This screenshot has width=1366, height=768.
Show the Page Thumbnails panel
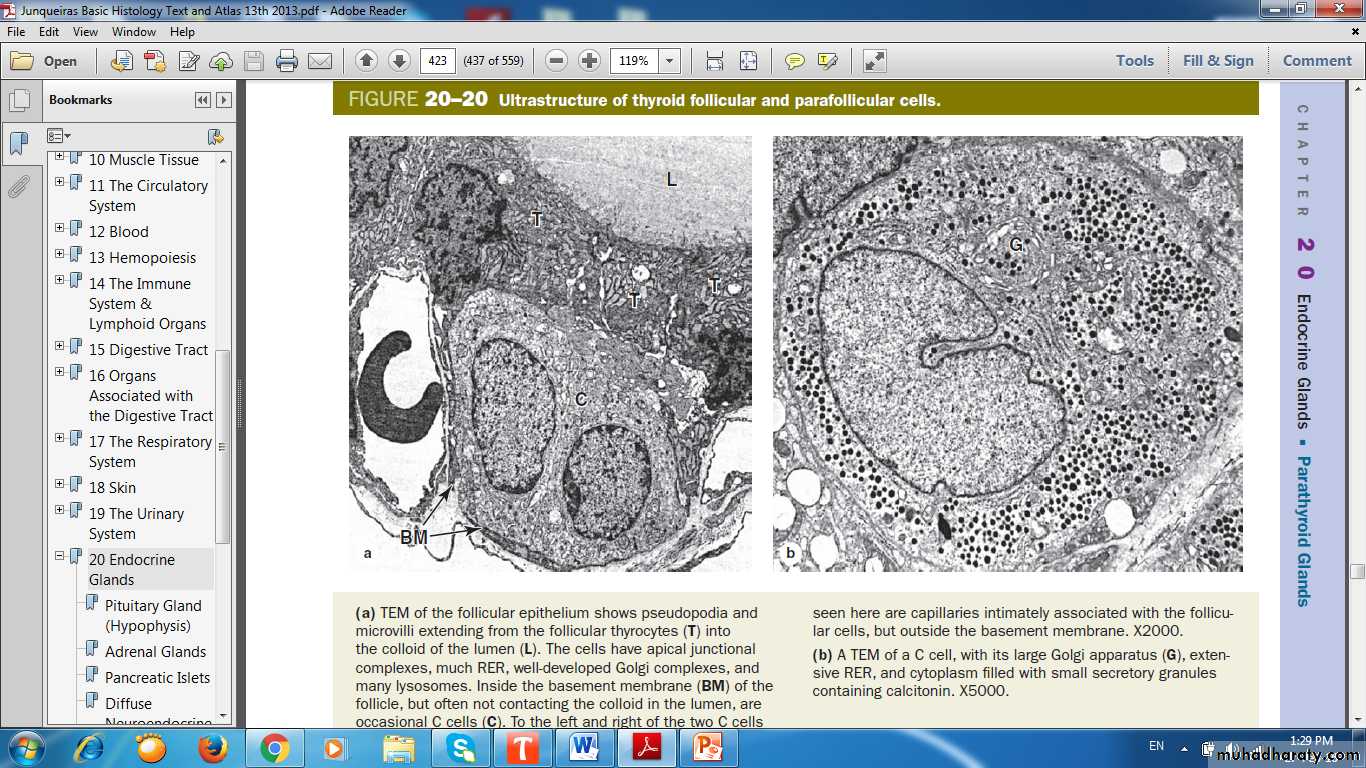pos(18,101)
